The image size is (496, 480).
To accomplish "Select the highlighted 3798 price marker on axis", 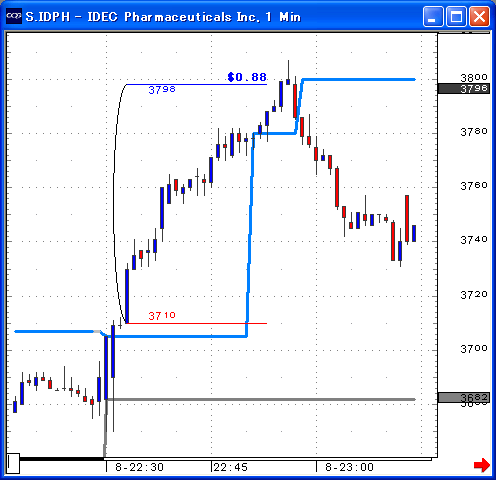I will [x=464, y=89].
